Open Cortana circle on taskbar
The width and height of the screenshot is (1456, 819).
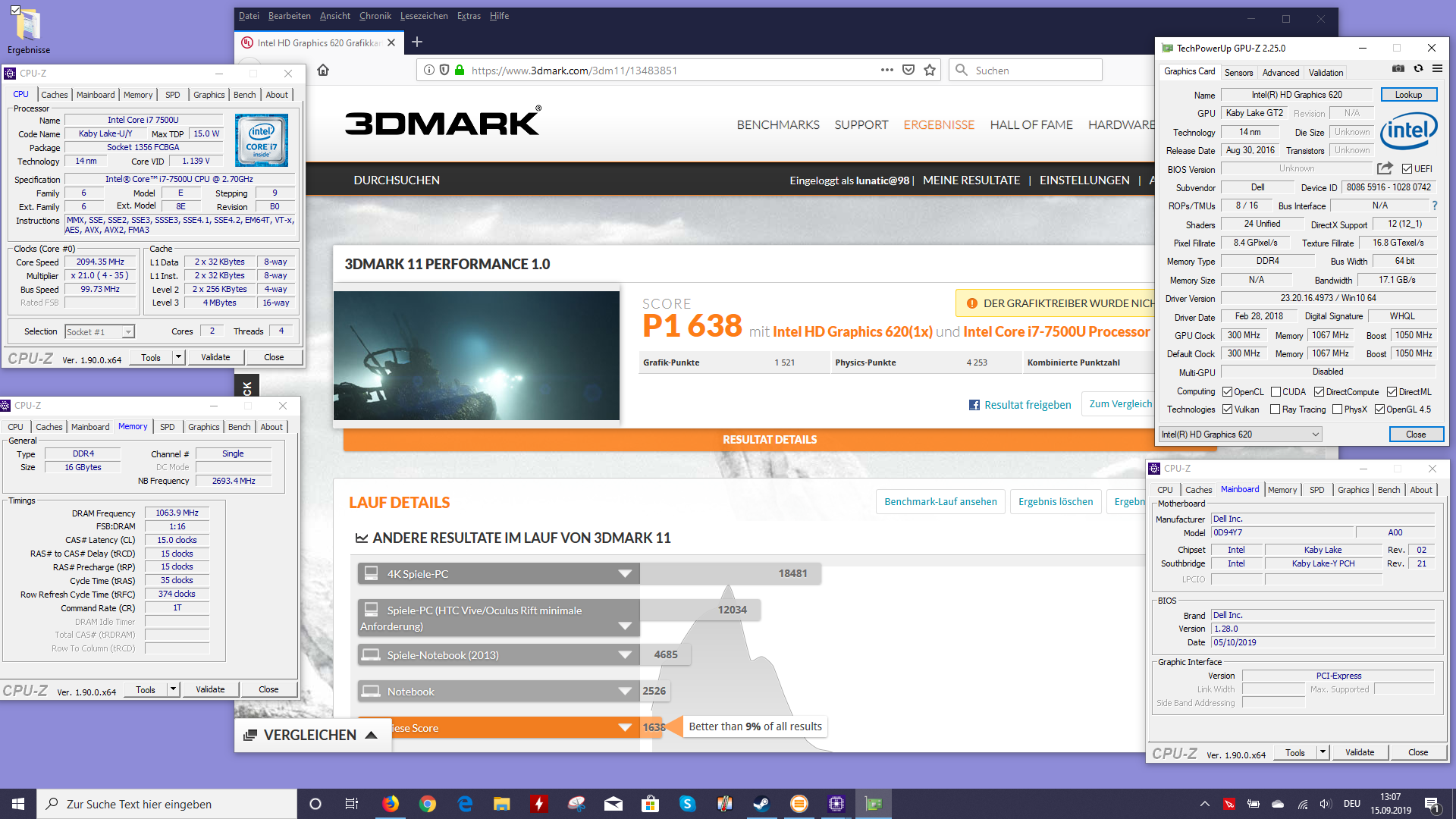tap(315, 804)
